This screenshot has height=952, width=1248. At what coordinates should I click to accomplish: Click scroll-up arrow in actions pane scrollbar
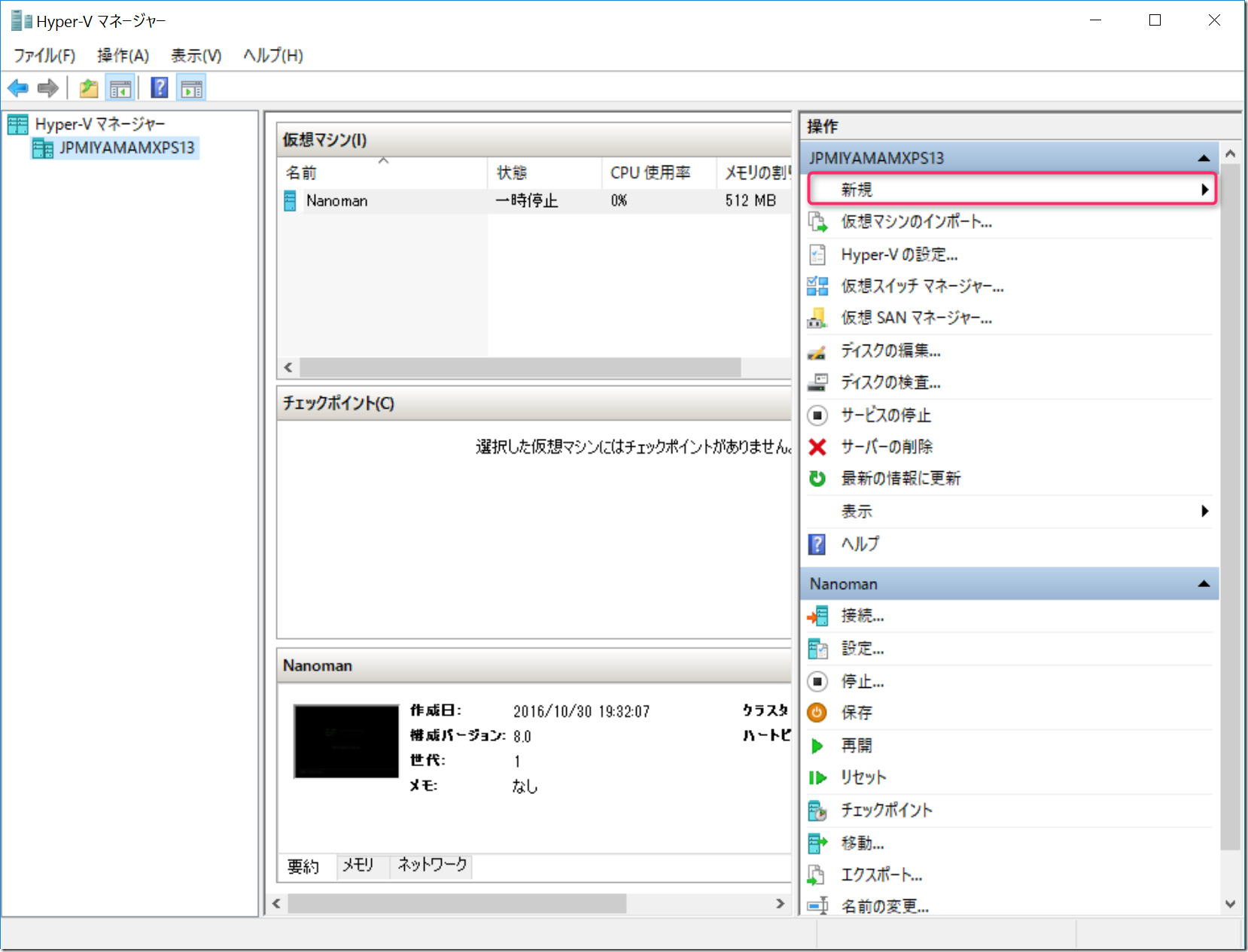tap(1230, 154)
